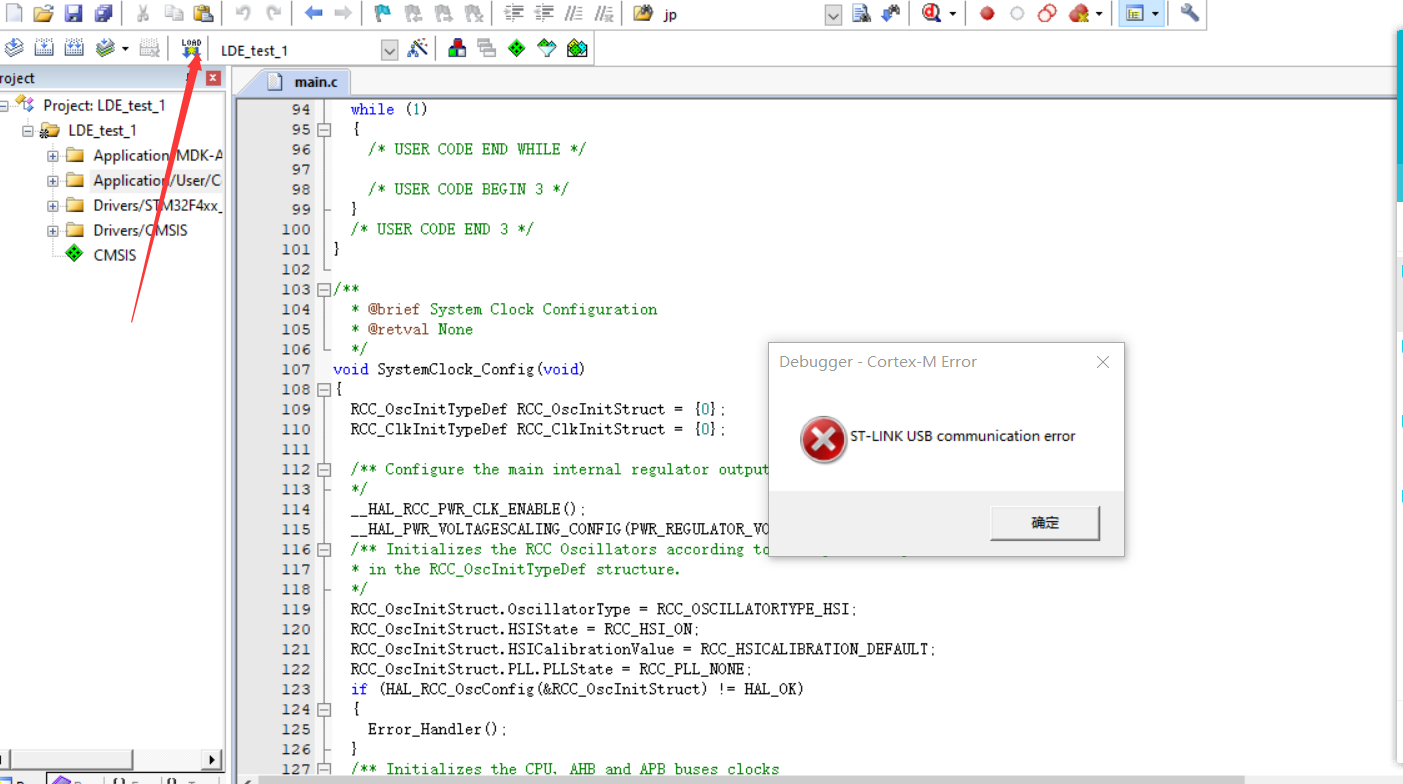
Task: Expand the Drivers/CMSIS folder
Action: coord(52,230)
